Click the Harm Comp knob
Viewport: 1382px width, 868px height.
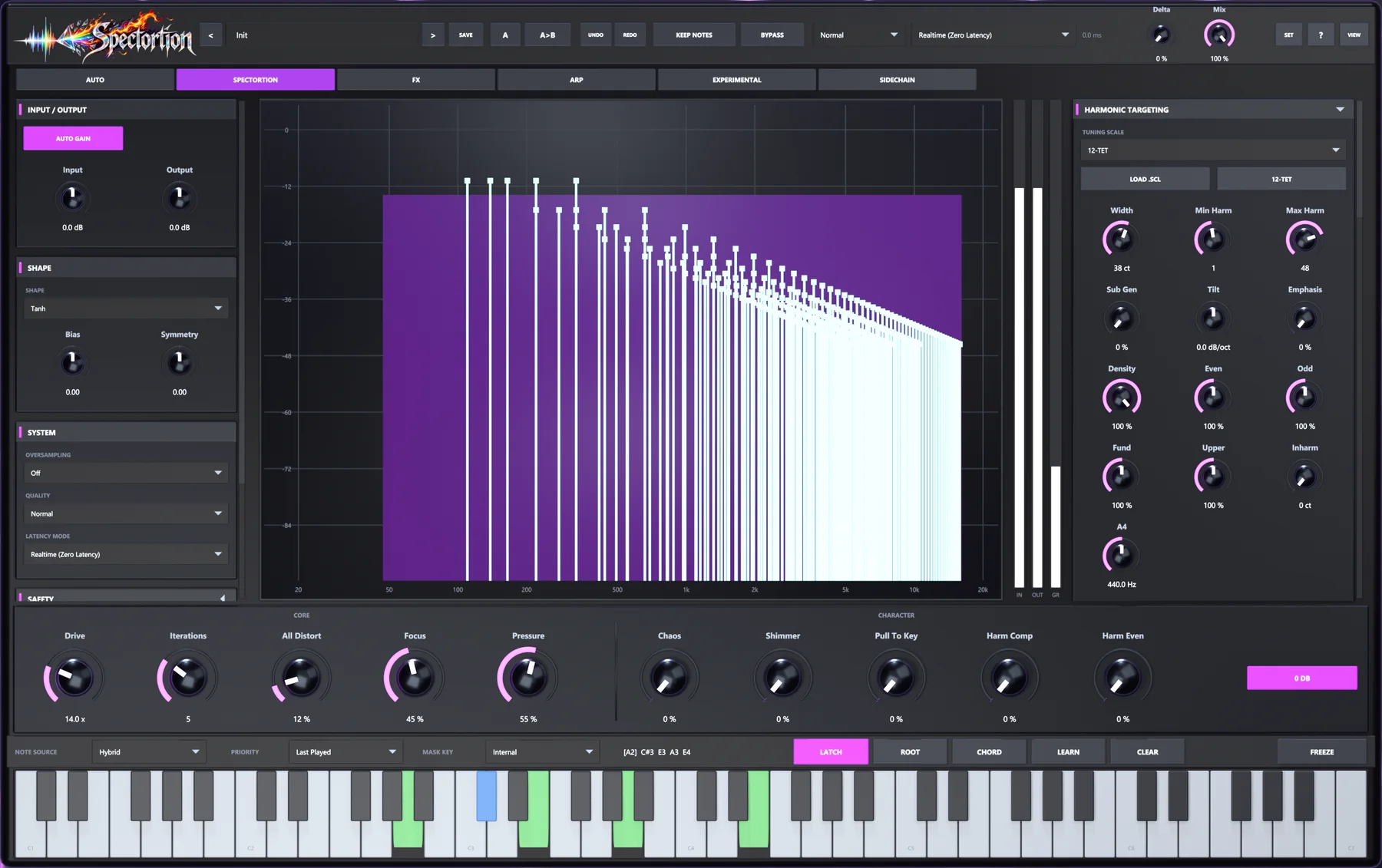pos(1009,678)
